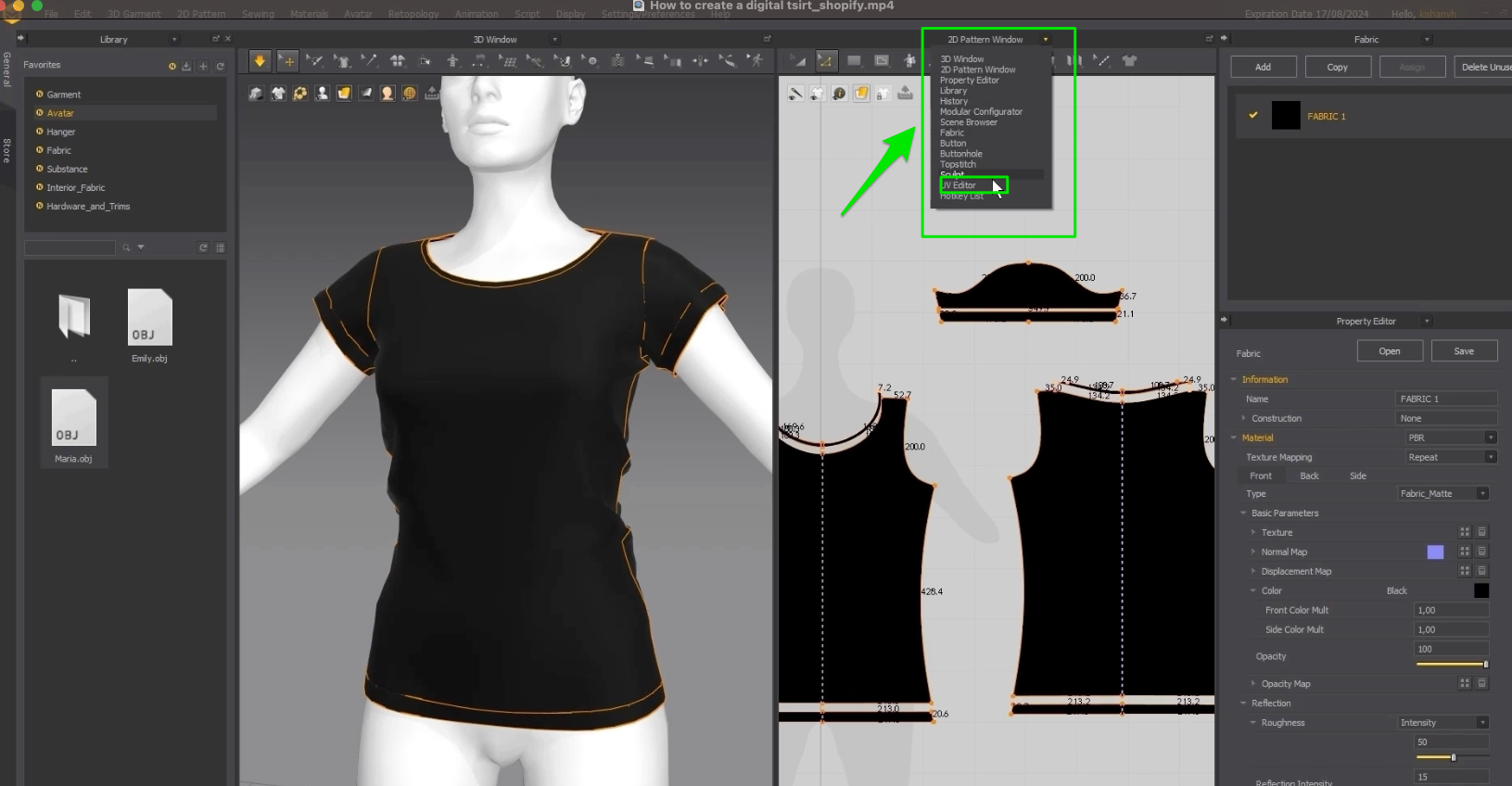Select the Select/Move tool in 3D toolbar
Image resolution: width=1512 pixels, height=786 pixels.
coord(288,61)
